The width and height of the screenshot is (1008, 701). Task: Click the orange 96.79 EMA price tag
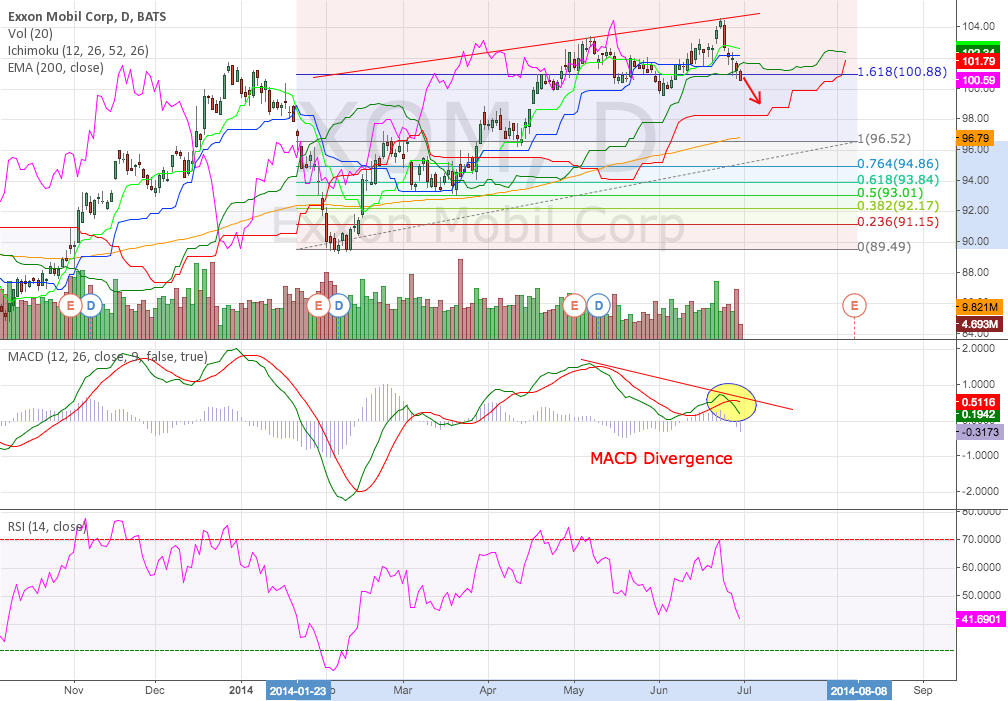[975, 138]
